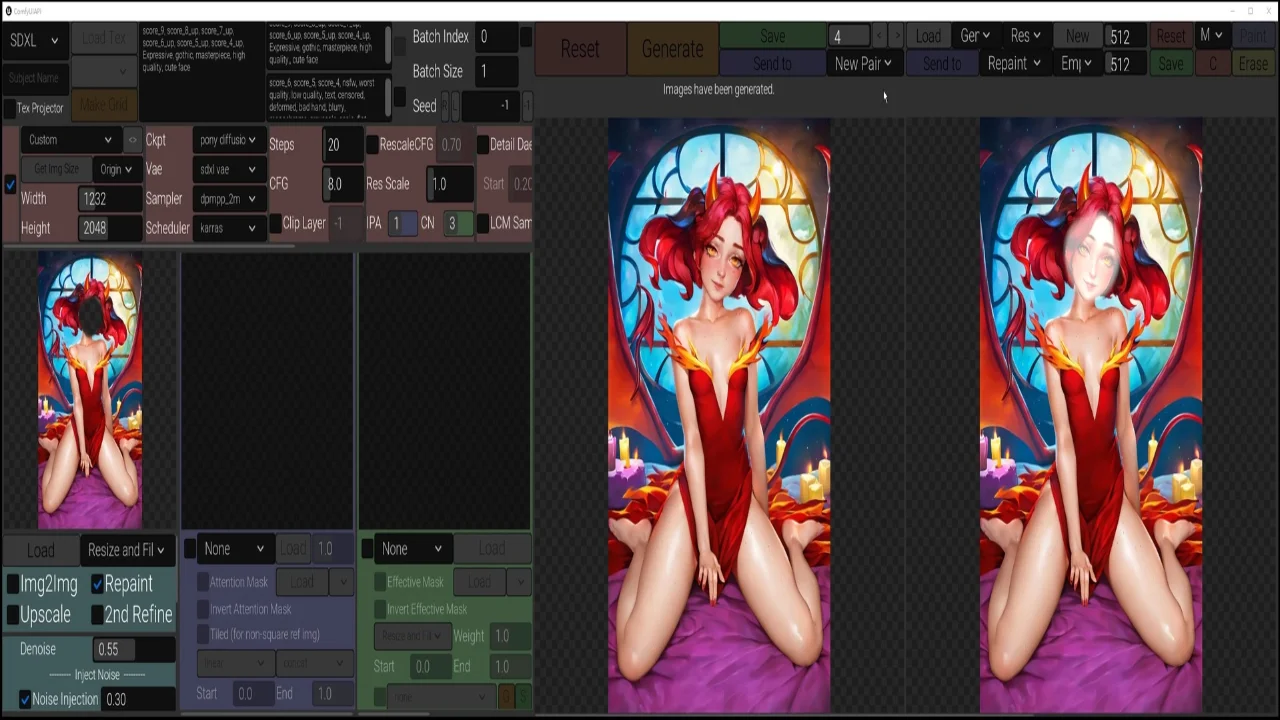This screenshot has width=1280, height=720.
Task: Select the CN slot 3 button
Action: 458,223
